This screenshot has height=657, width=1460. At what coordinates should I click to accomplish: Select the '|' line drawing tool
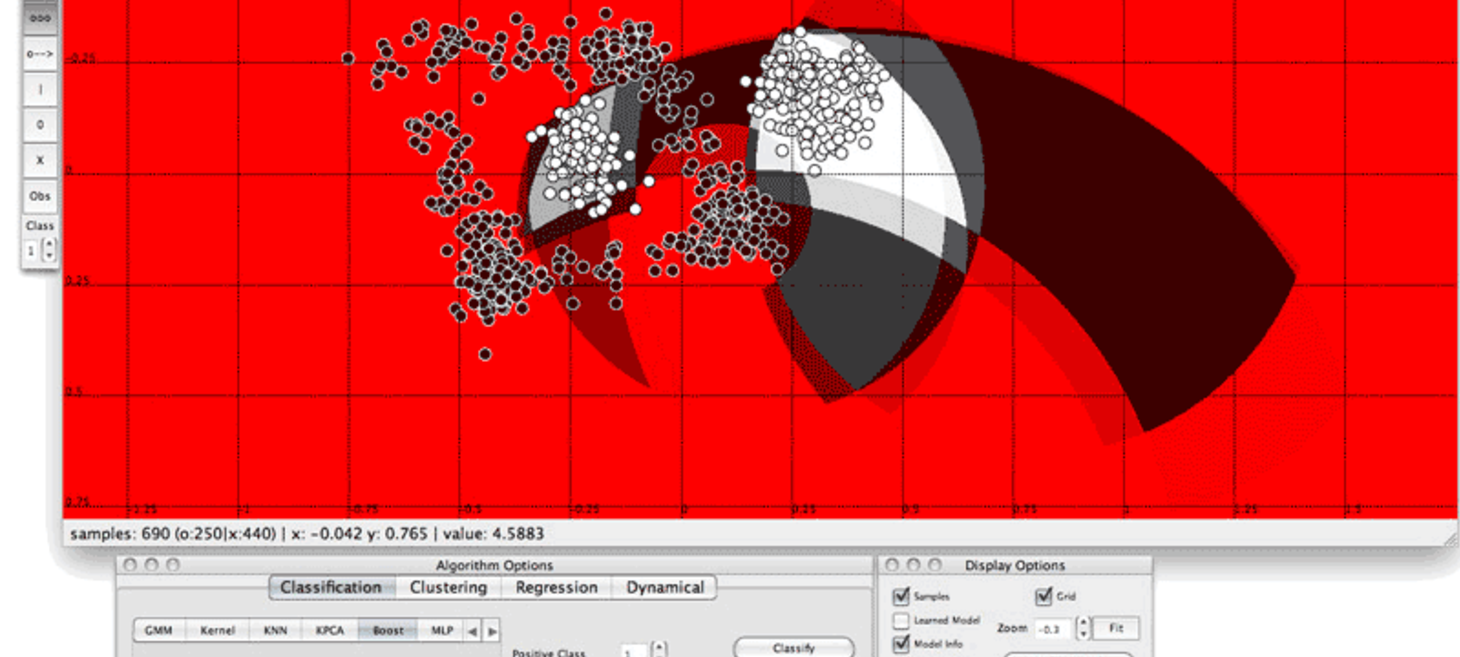pyautogui.click(x=40, y=89)
